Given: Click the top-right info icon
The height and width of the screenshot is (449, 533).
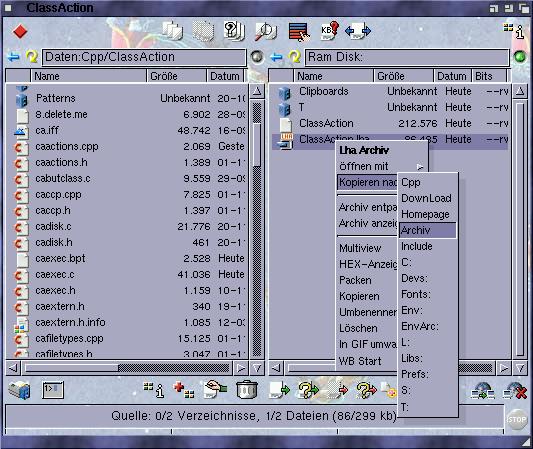Looking at the screenshot, I should (x=514, y=31).
